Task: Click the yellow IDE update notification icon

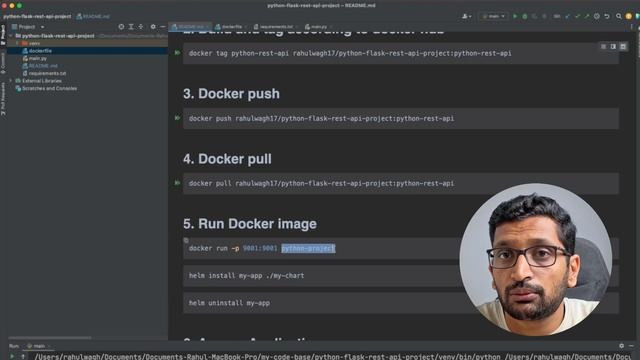Action: pos(629,16)
